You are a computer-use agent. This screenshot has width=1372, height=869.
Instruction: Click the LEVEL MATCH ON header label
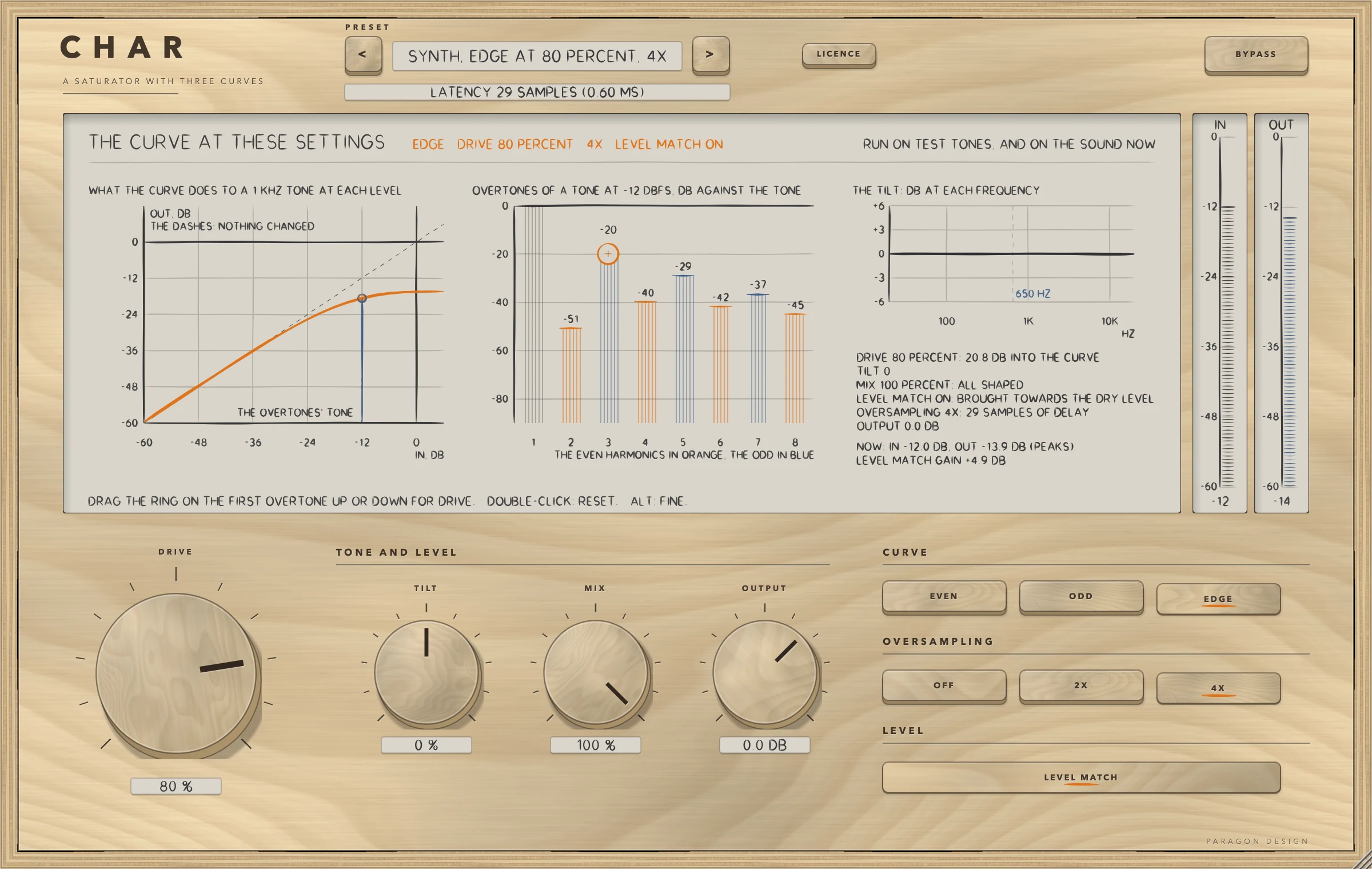(x=669, y=144)
